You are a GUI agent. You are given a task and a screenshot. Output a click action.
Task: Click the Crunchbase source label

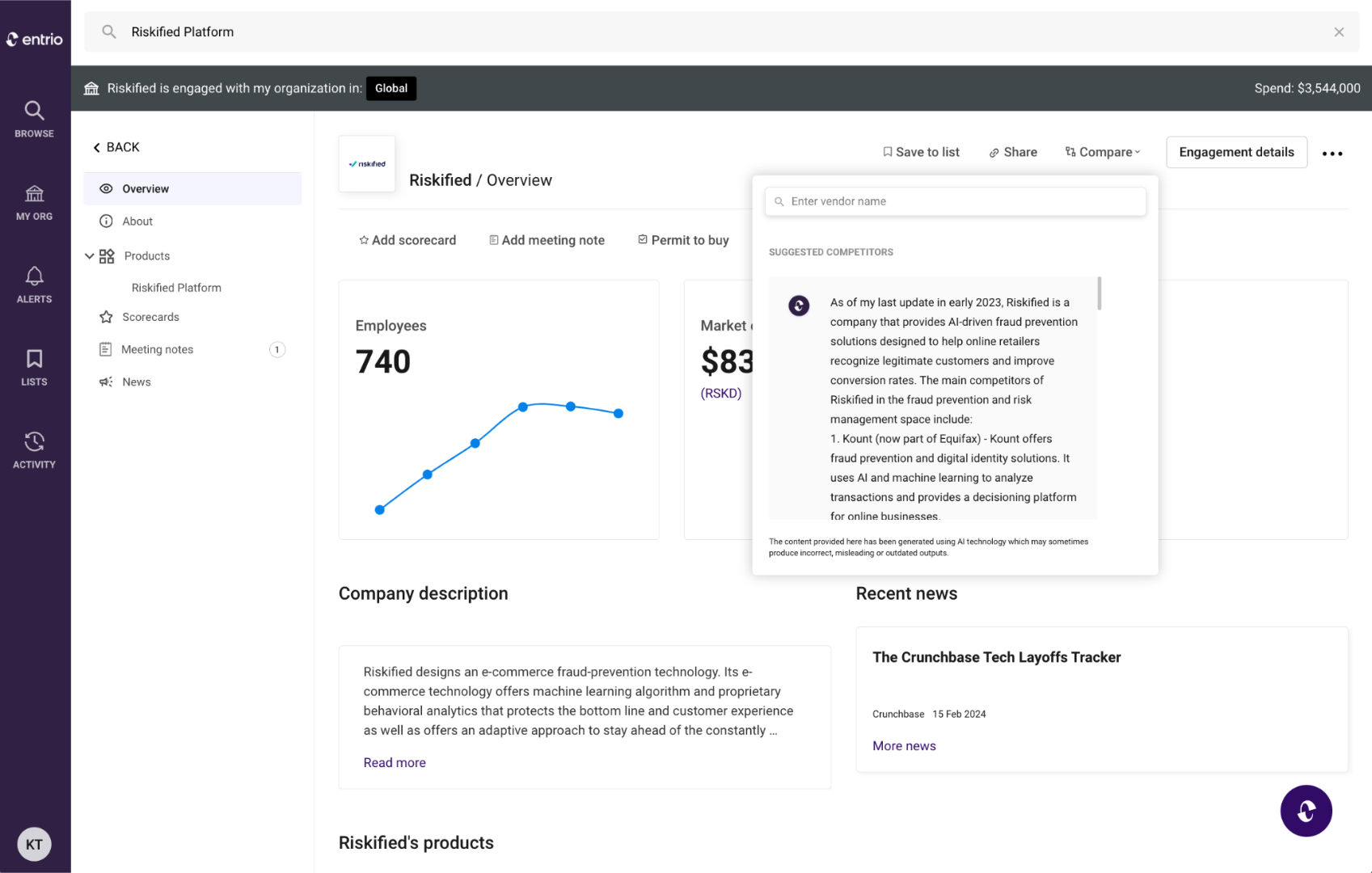tap(898, 714)
